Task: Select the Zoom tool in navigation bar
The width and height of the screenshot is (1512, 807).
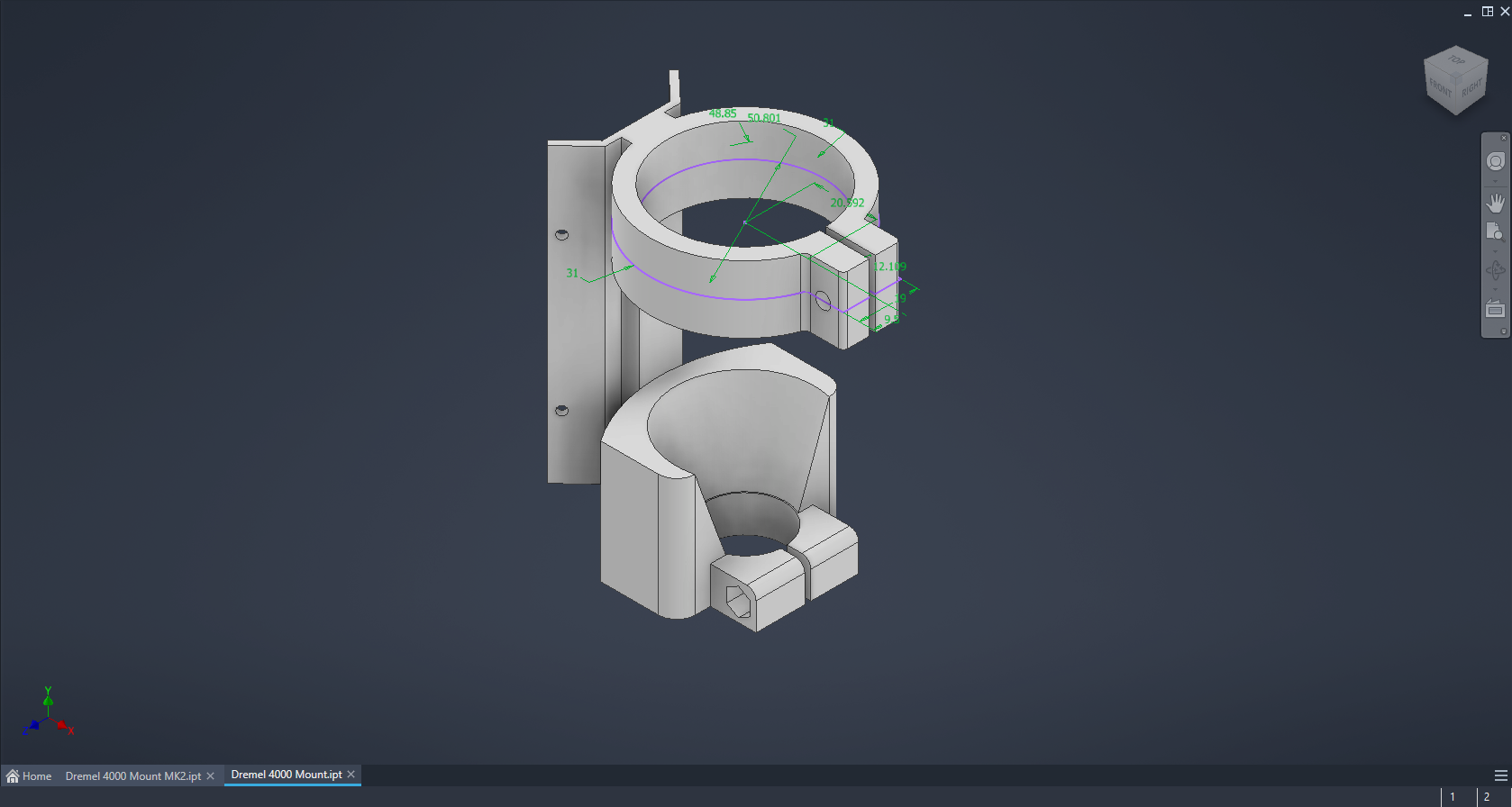Action: coord(1495,232)
